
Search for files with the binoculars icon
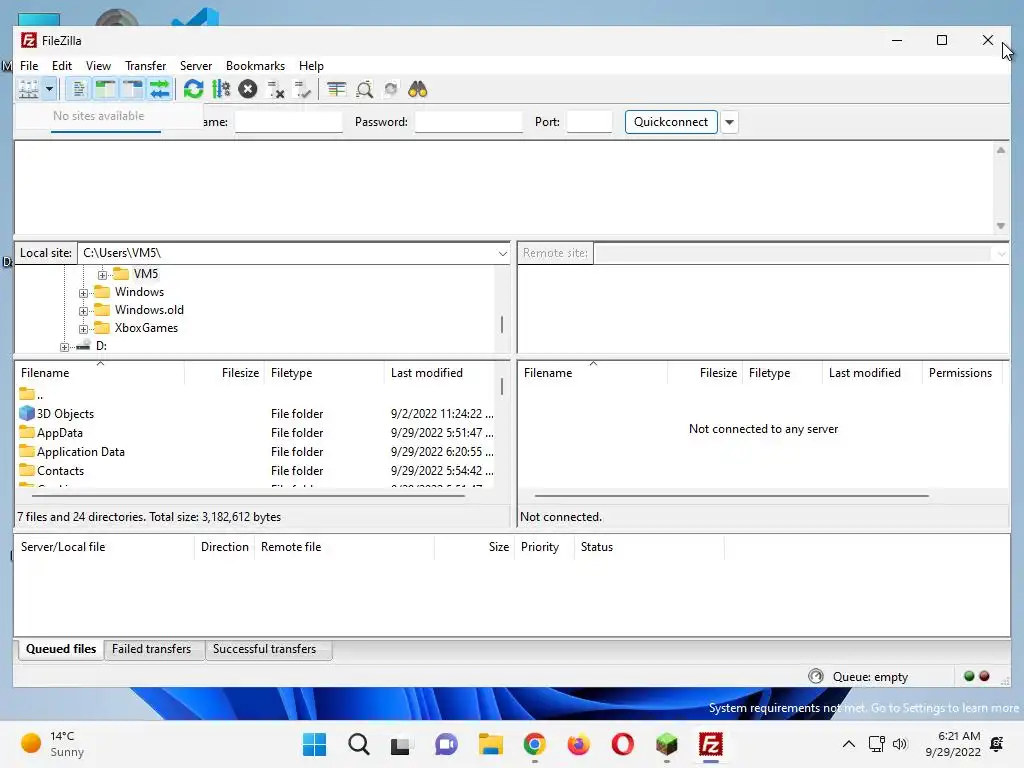pyautogui.click(x=417, y=89)
